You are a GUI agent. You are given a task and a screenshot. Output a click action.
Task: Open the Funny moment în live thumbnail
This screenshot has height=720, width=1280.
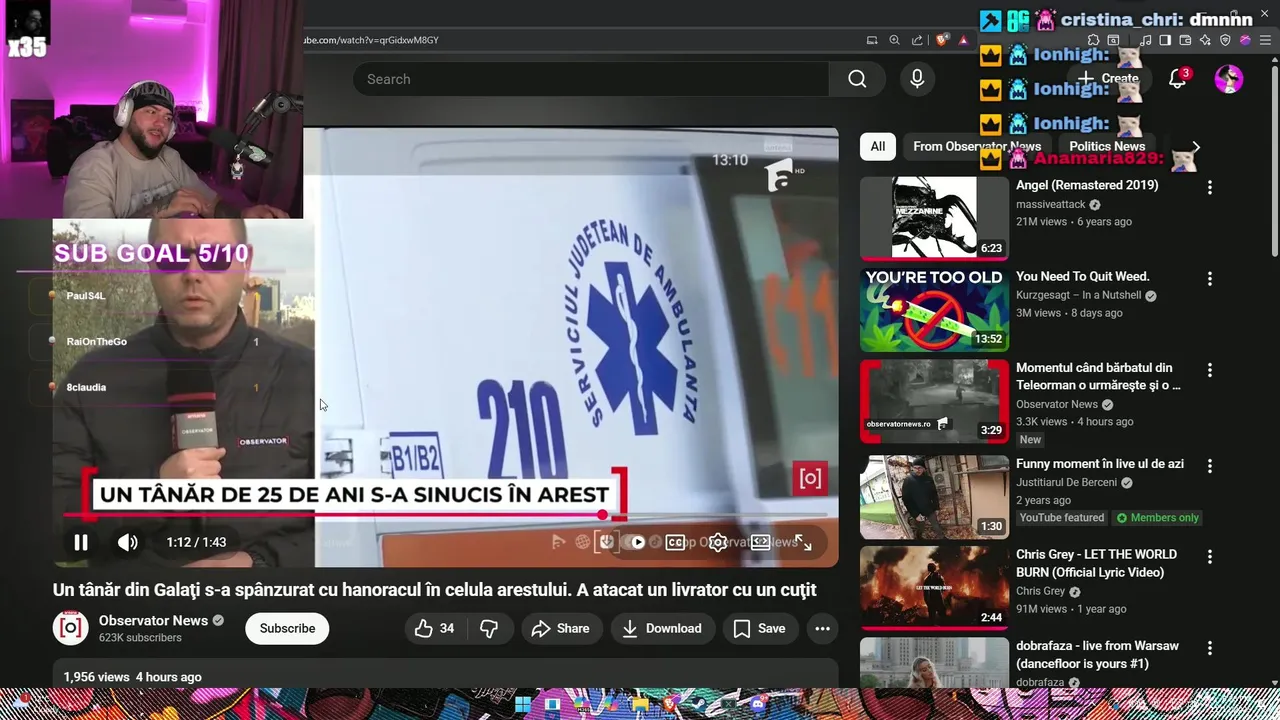tap(934, 497)
